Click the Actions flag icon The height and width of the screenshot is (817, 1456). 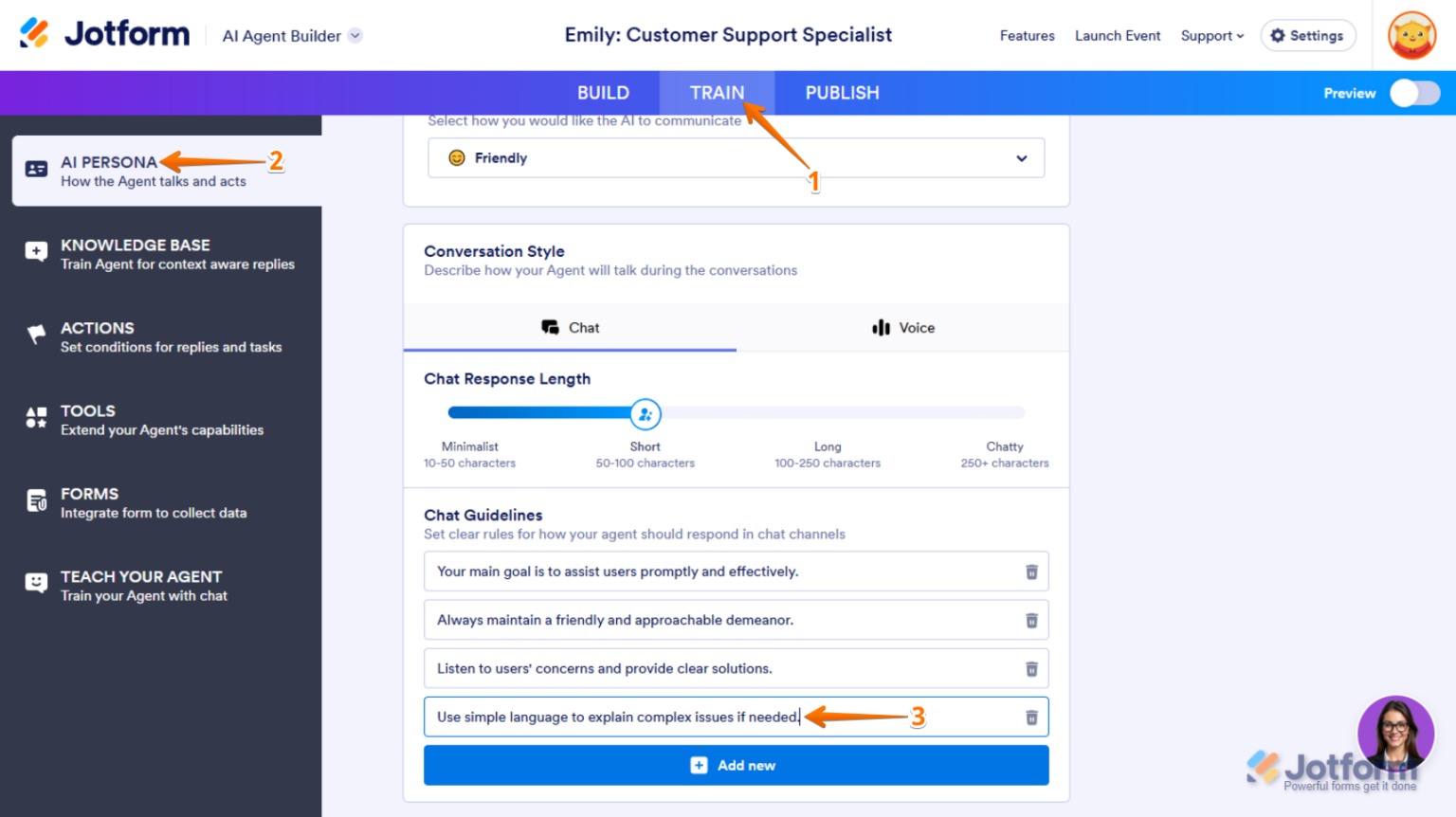point(35,336)
